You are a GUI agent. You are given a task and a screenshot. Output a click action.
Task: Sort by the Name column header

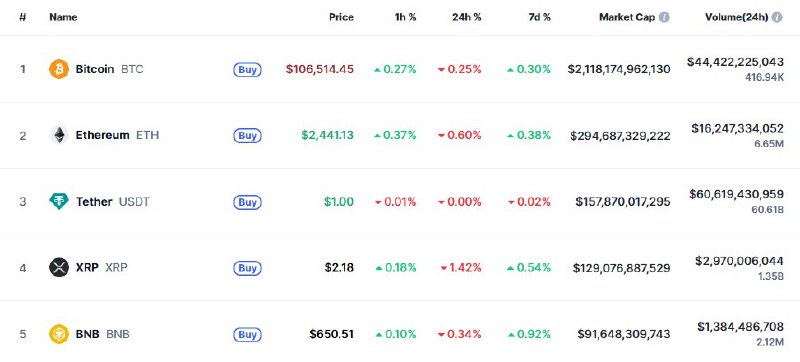point(63,17)
